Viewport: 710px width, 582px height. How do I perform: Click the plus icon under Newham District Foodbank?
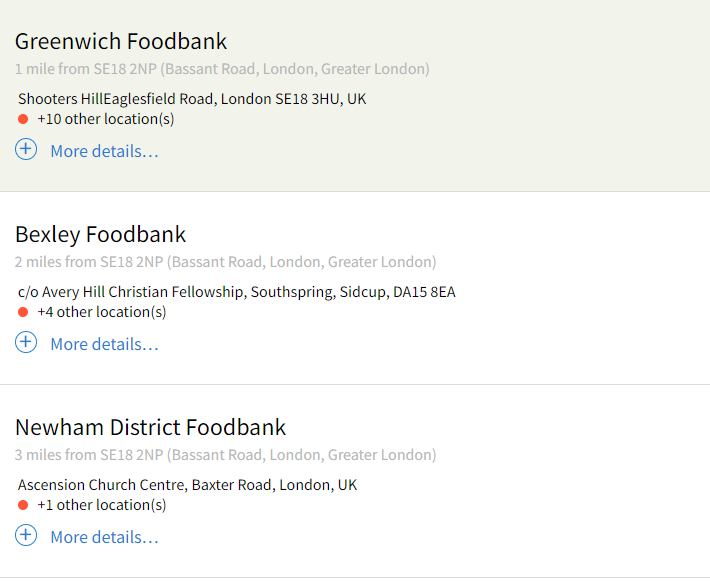coord(26,535)
